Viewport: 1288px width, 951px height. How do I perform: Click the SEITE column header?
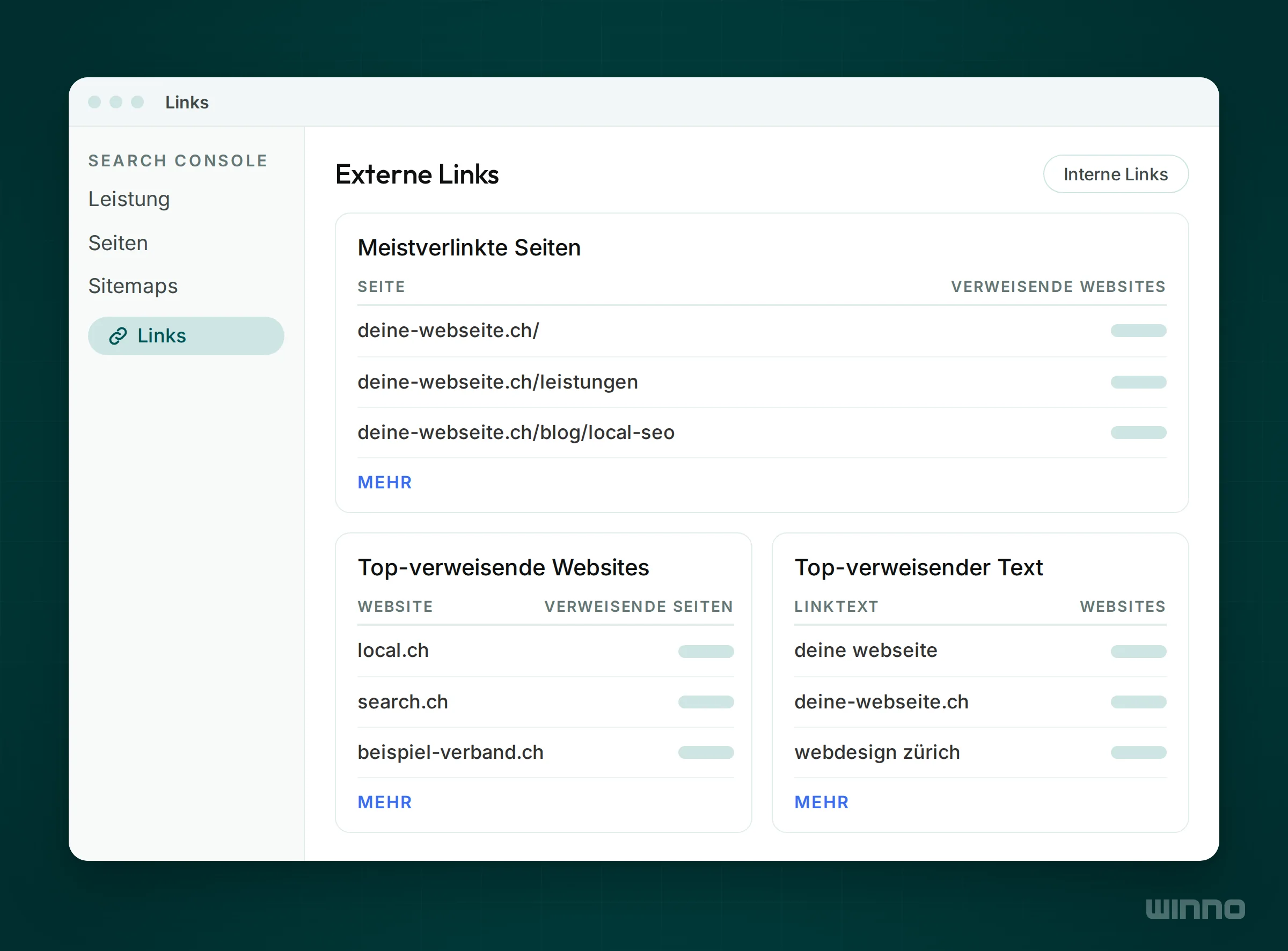coord(381,287)
